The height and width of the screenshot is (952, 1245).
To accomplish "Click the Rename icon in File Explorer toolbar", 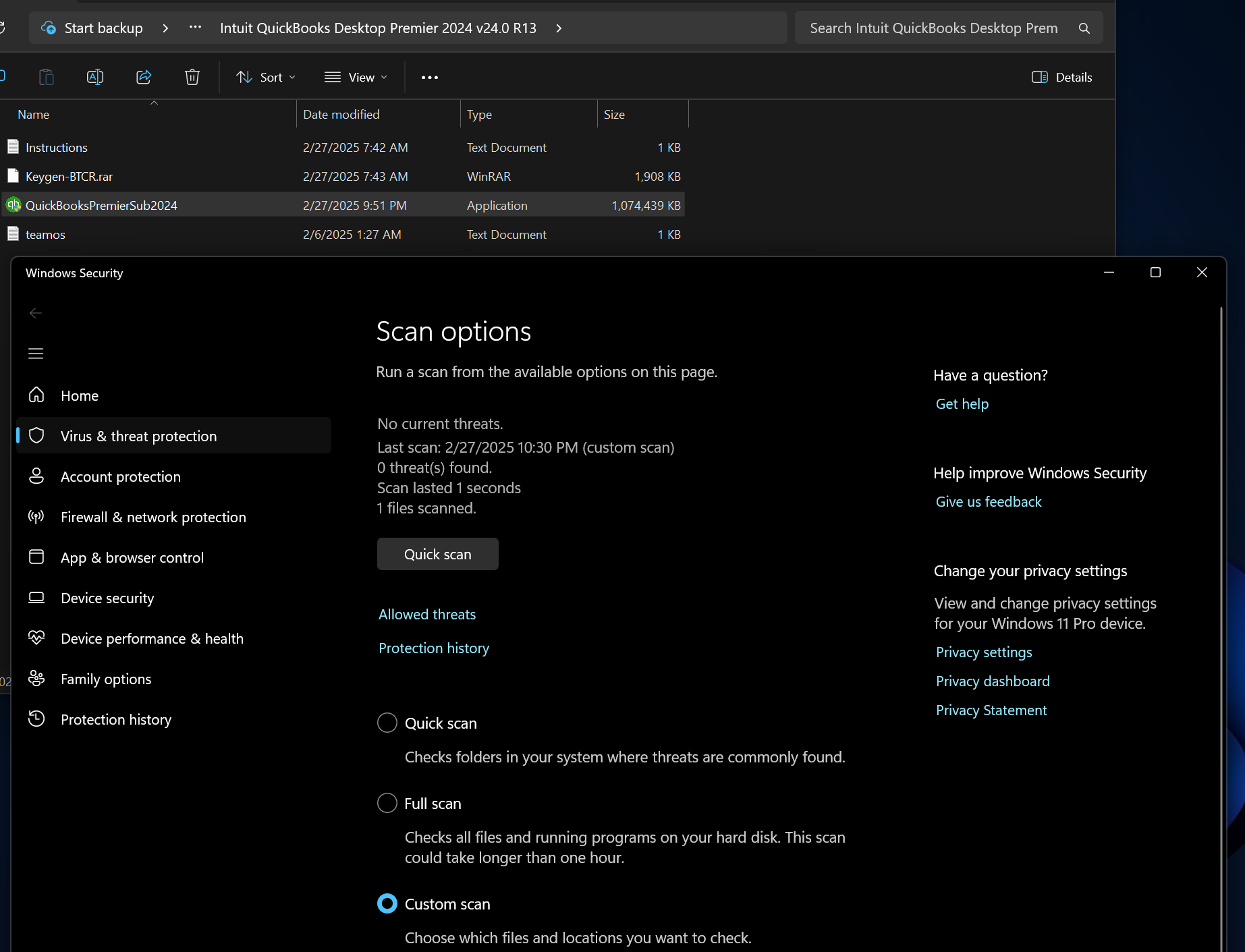I will (95, 77).
